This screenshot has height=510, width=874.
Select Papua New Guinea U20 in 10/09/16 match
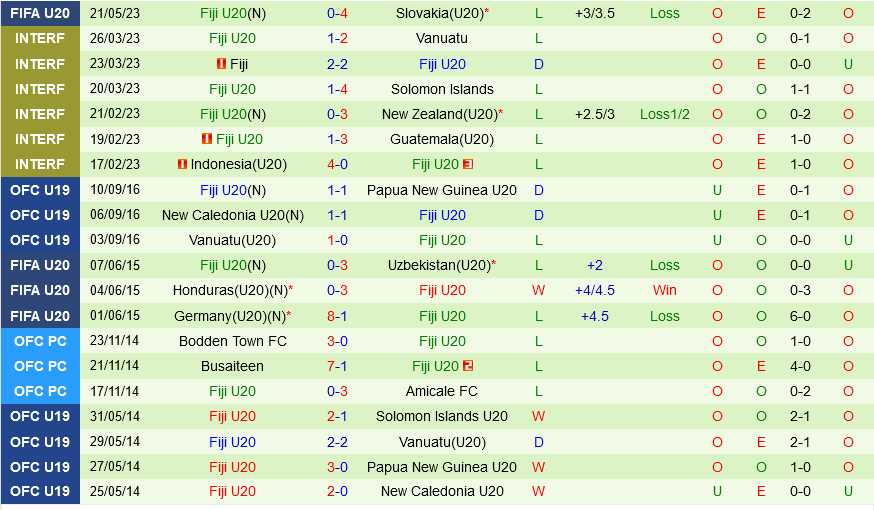point(442,190)
